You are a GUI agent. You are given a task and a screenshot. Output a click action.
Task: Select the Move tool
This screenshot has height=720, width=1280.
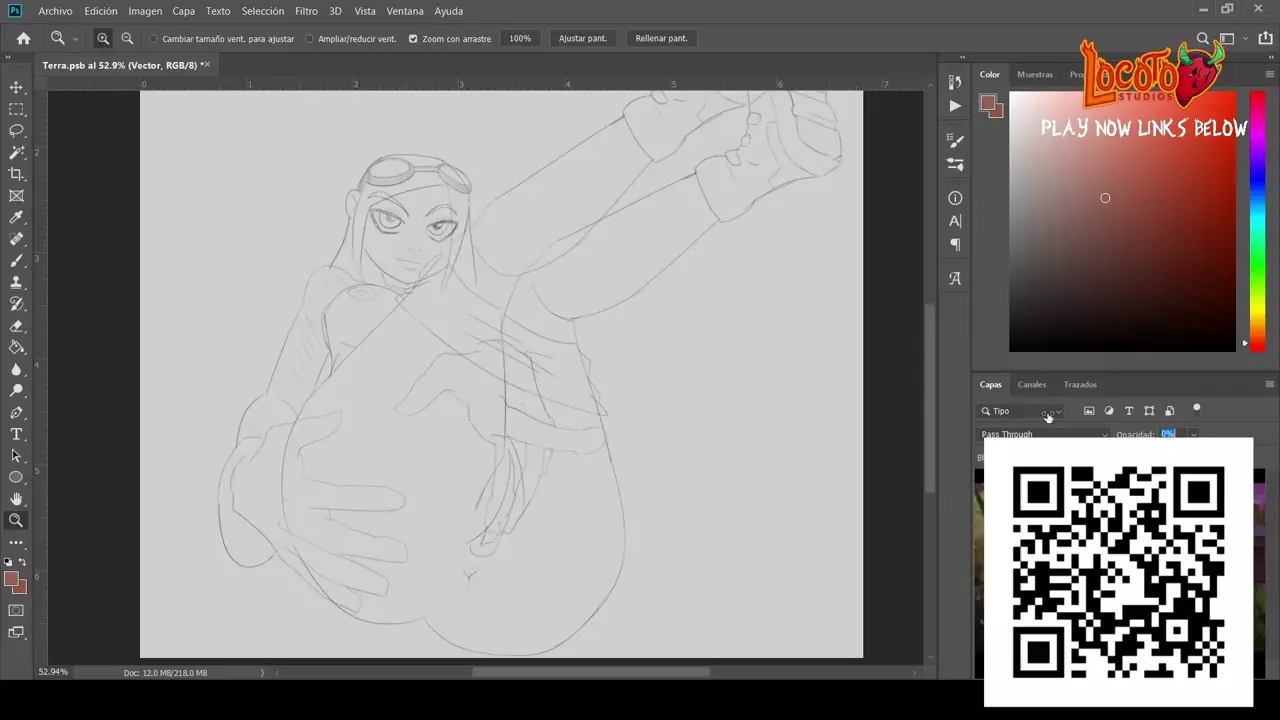pyautogui.click(x=16, y=88)
